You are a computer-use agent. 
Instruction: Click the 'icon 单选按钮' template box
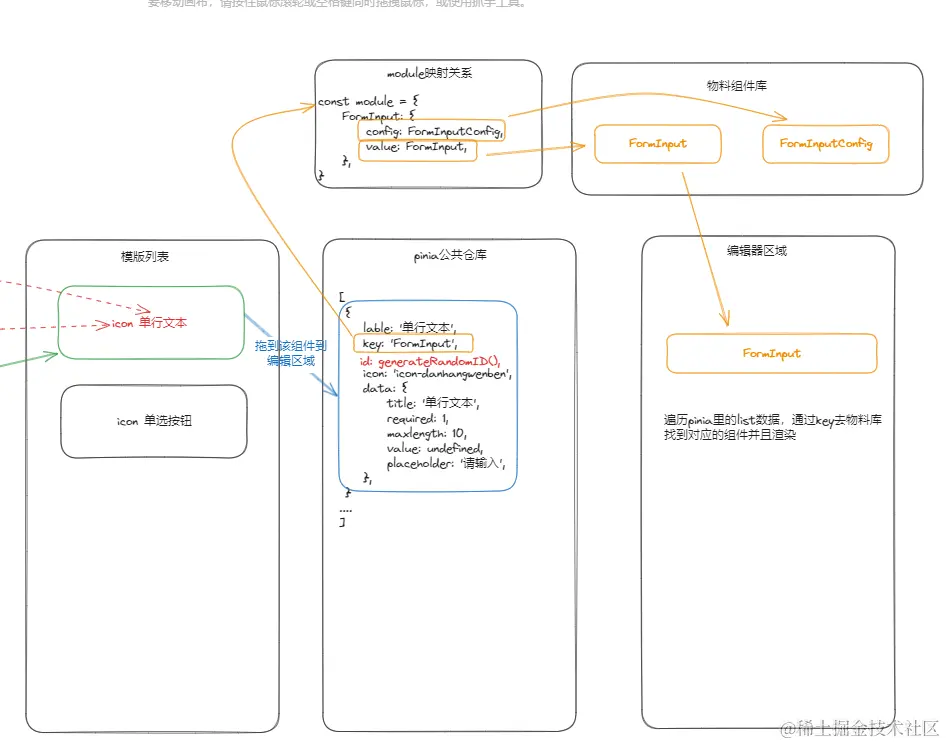point(154,421)
